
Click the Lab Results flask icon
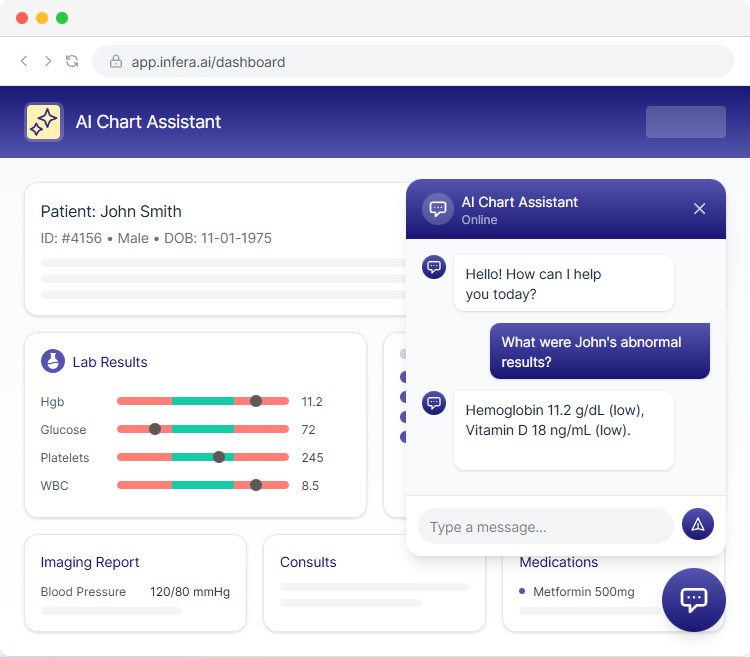click(53, 362)
